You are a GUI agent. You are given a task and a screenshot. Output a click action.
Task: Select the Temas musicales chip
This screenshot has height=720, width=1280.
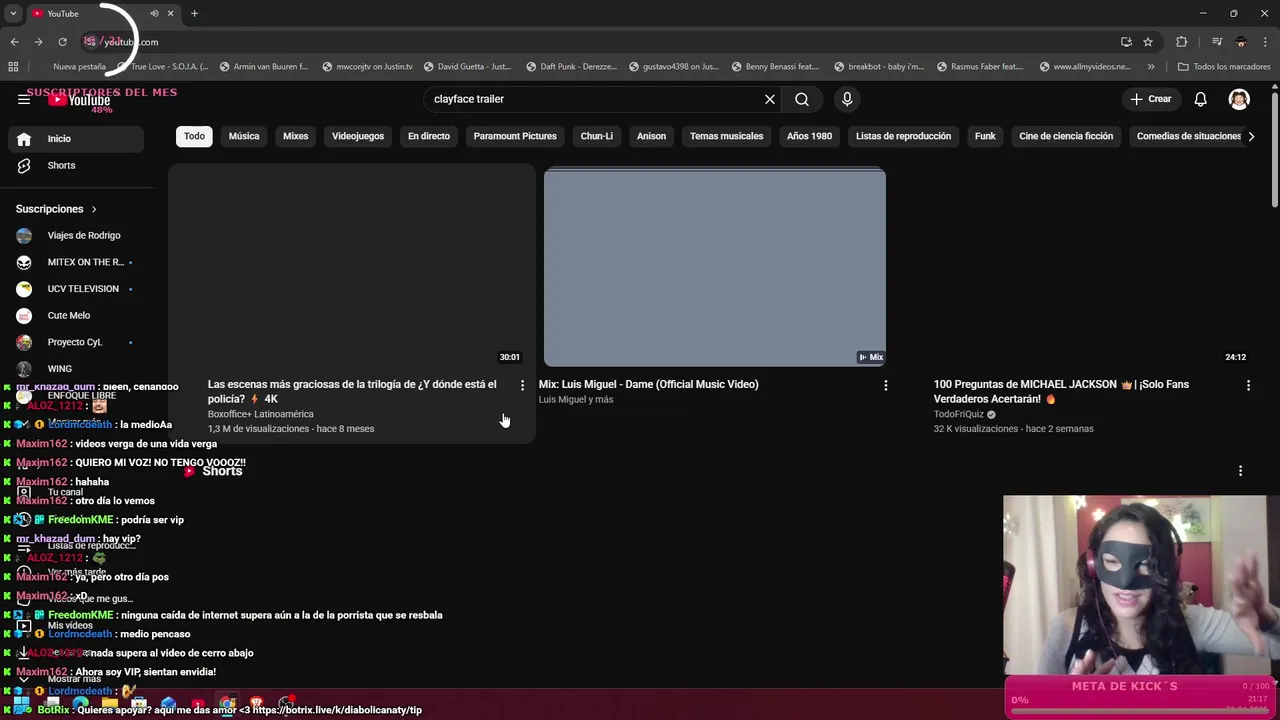point(726,136)
